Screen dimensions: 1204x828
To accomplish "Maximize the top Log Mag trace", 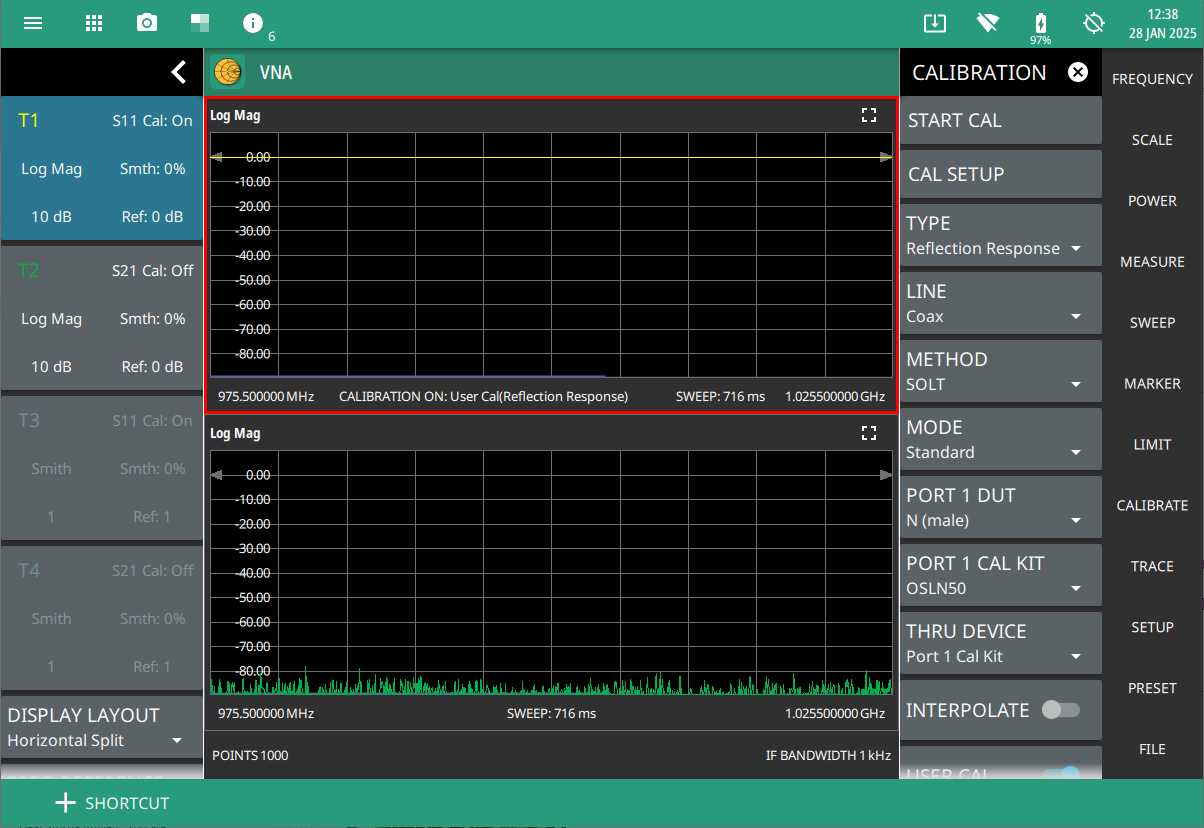I will coord(868,116).
